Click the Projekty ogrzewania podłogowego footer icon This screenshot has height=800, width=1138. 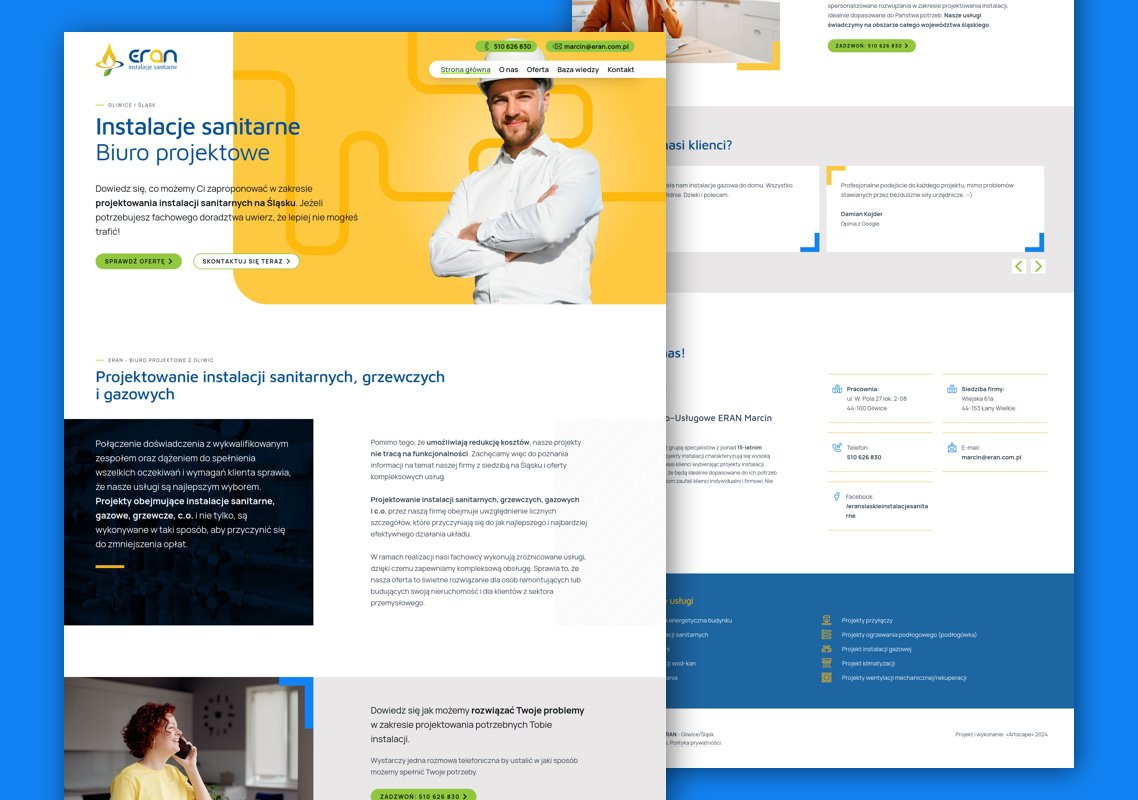coord(826,634)
